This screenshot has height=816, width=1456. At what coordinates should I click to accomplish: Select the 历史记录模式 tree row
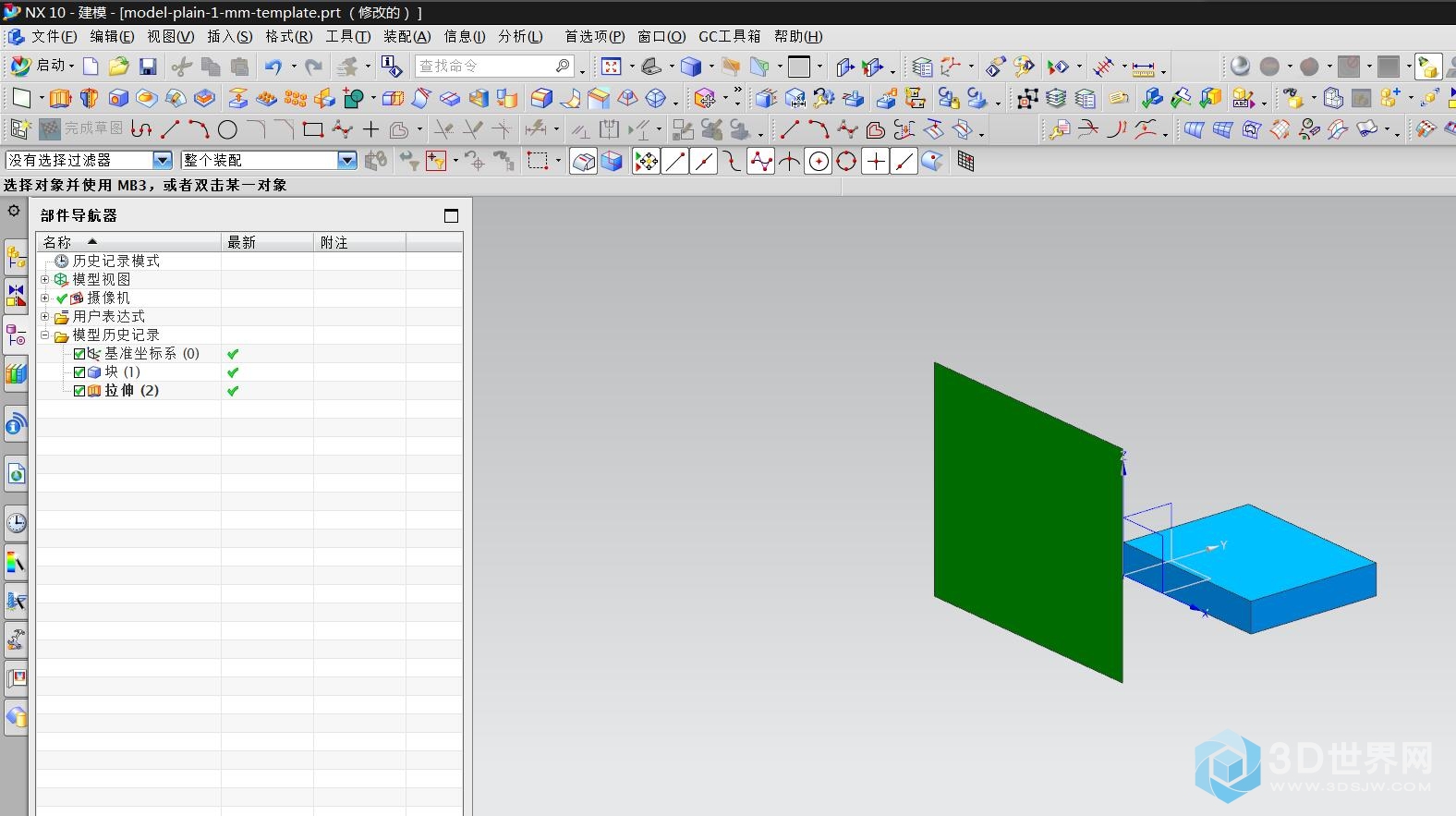coord(249,262)
